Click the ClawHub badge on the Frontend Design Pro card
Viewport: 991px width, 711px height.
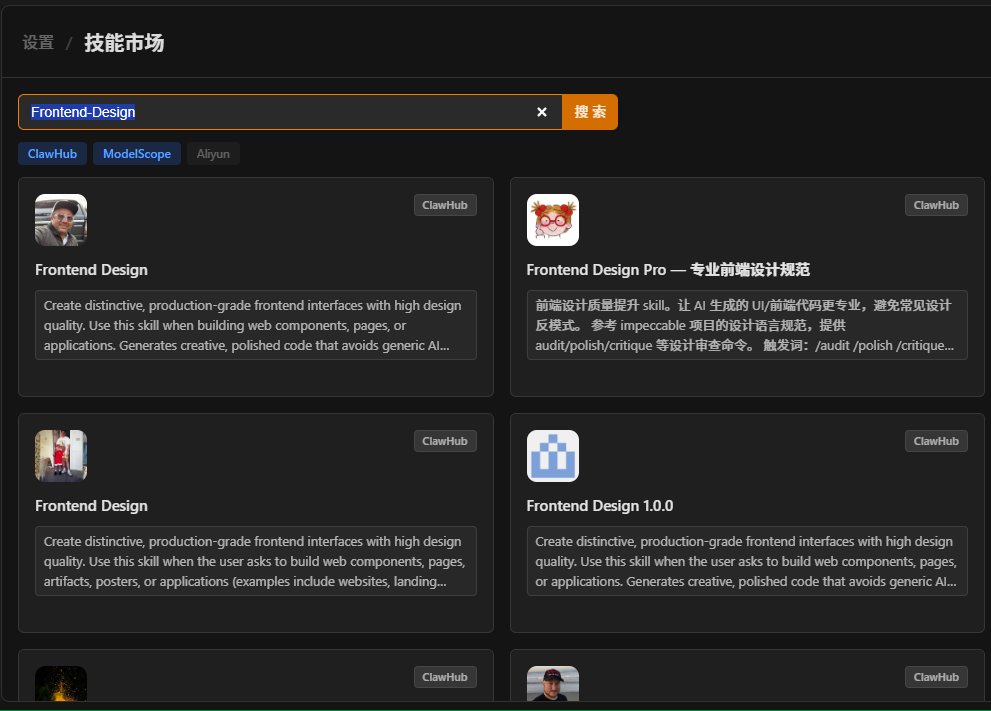pyautogui.click(x=936, y=205)
